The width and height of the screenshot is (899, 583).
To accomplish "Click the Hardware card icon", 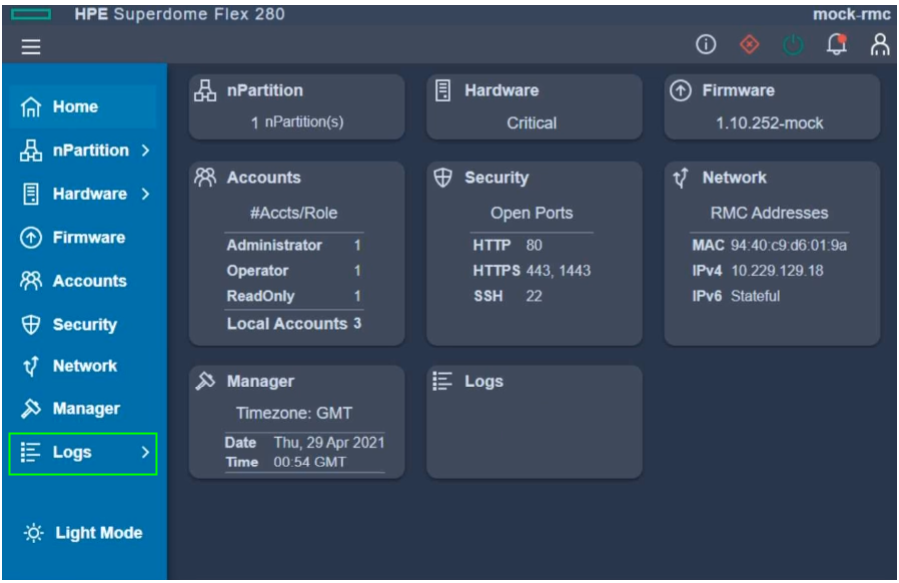I will [443, 91].
